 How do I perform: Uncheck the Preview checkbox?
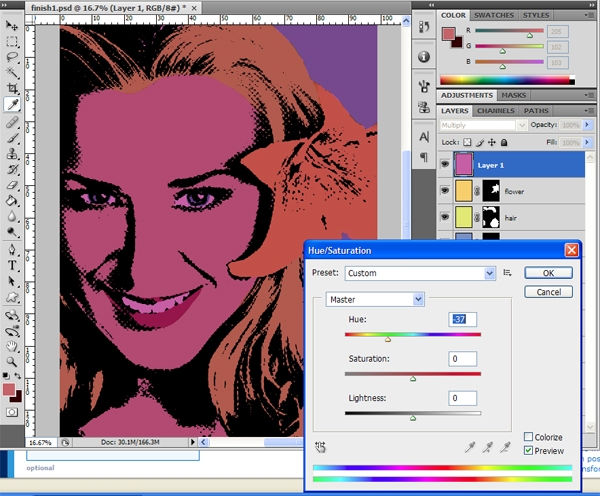[528, 450]
